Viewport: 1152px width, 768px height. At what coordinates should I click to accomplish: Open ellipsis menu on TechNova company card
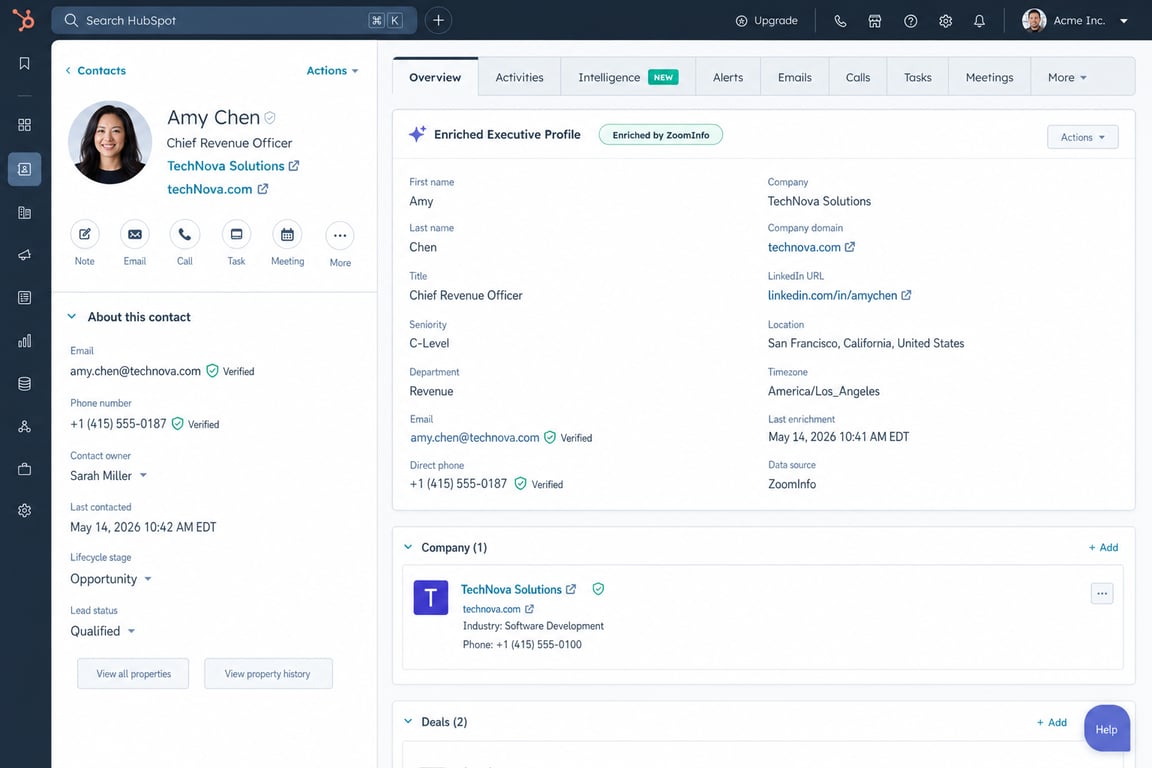(x=1102, y=593)
